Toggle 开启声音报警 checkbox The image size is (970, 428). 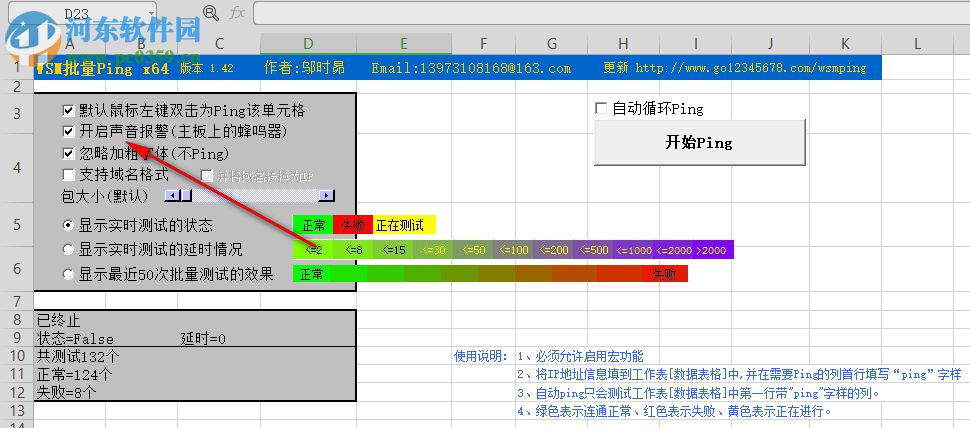(69, 132)
